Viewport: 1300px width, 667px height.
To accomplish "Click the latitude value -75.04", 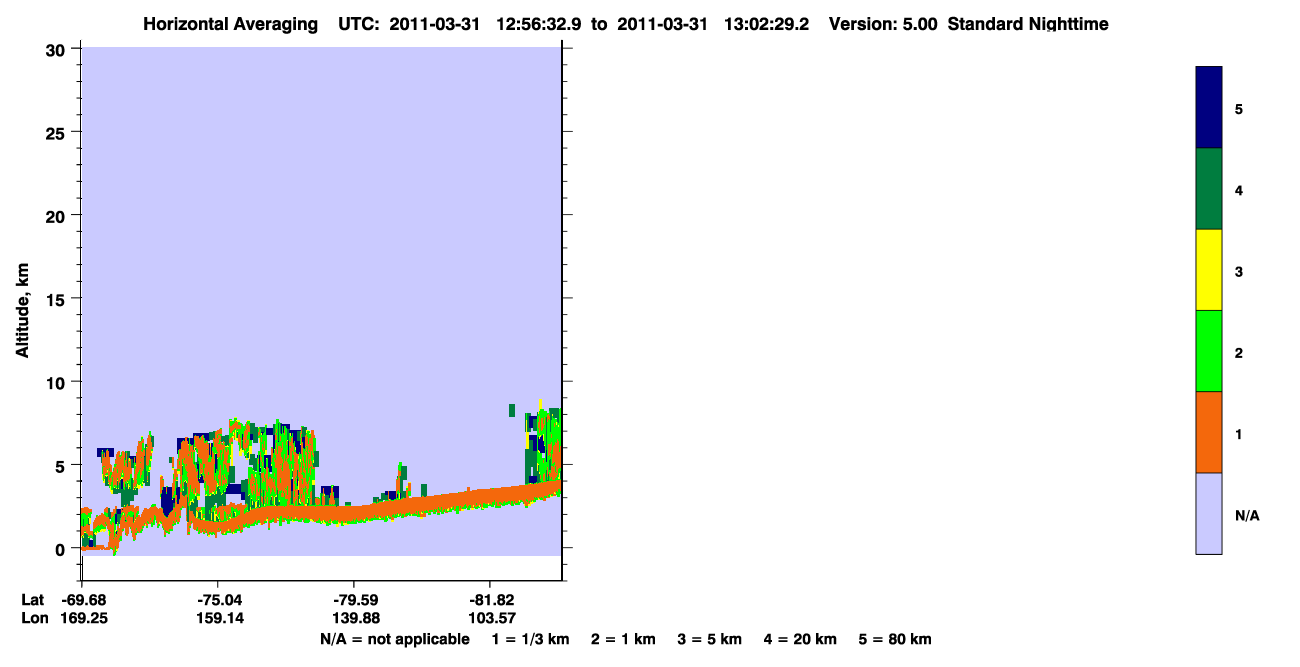I will [219, 600].
